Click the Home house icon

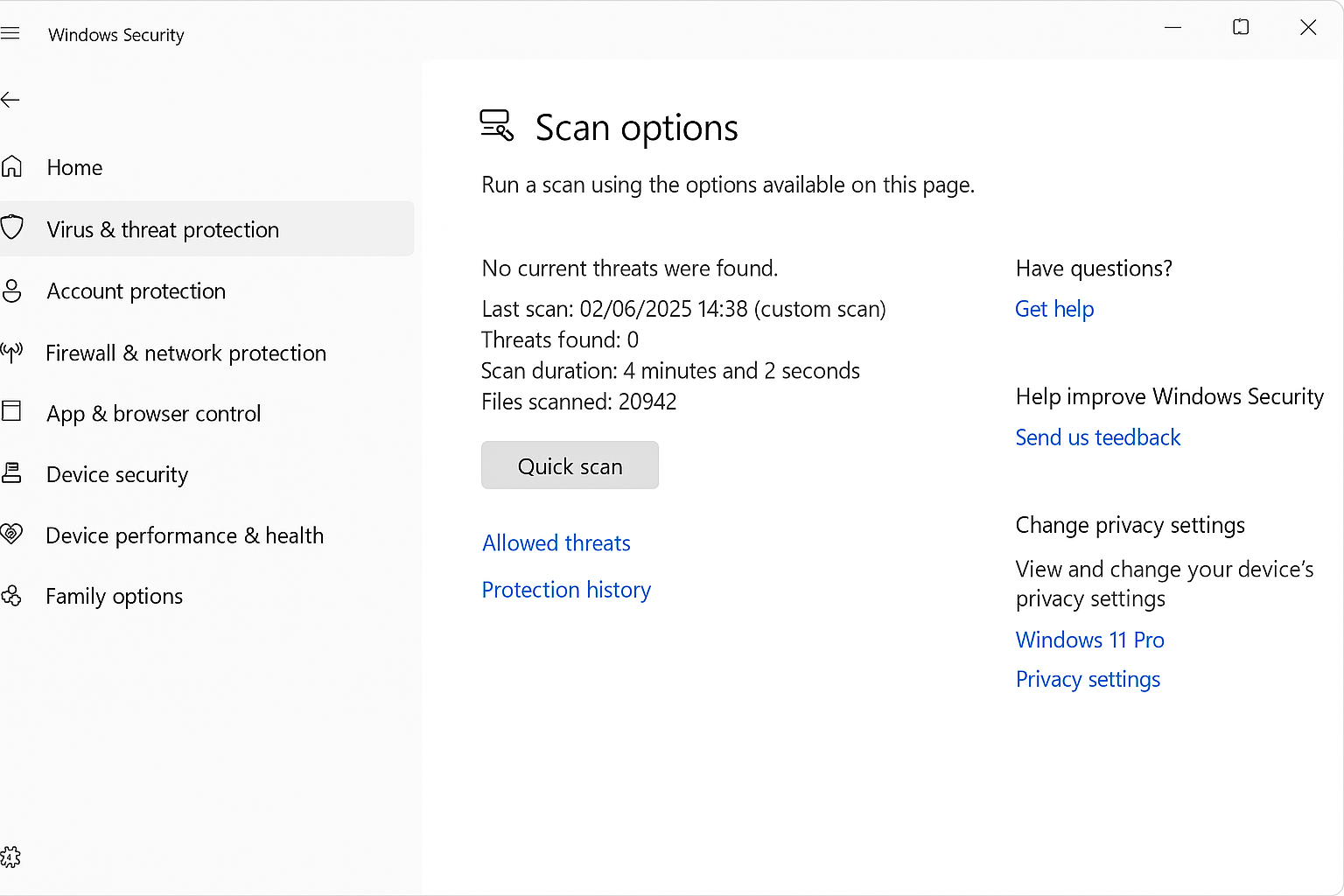(11, 166)
